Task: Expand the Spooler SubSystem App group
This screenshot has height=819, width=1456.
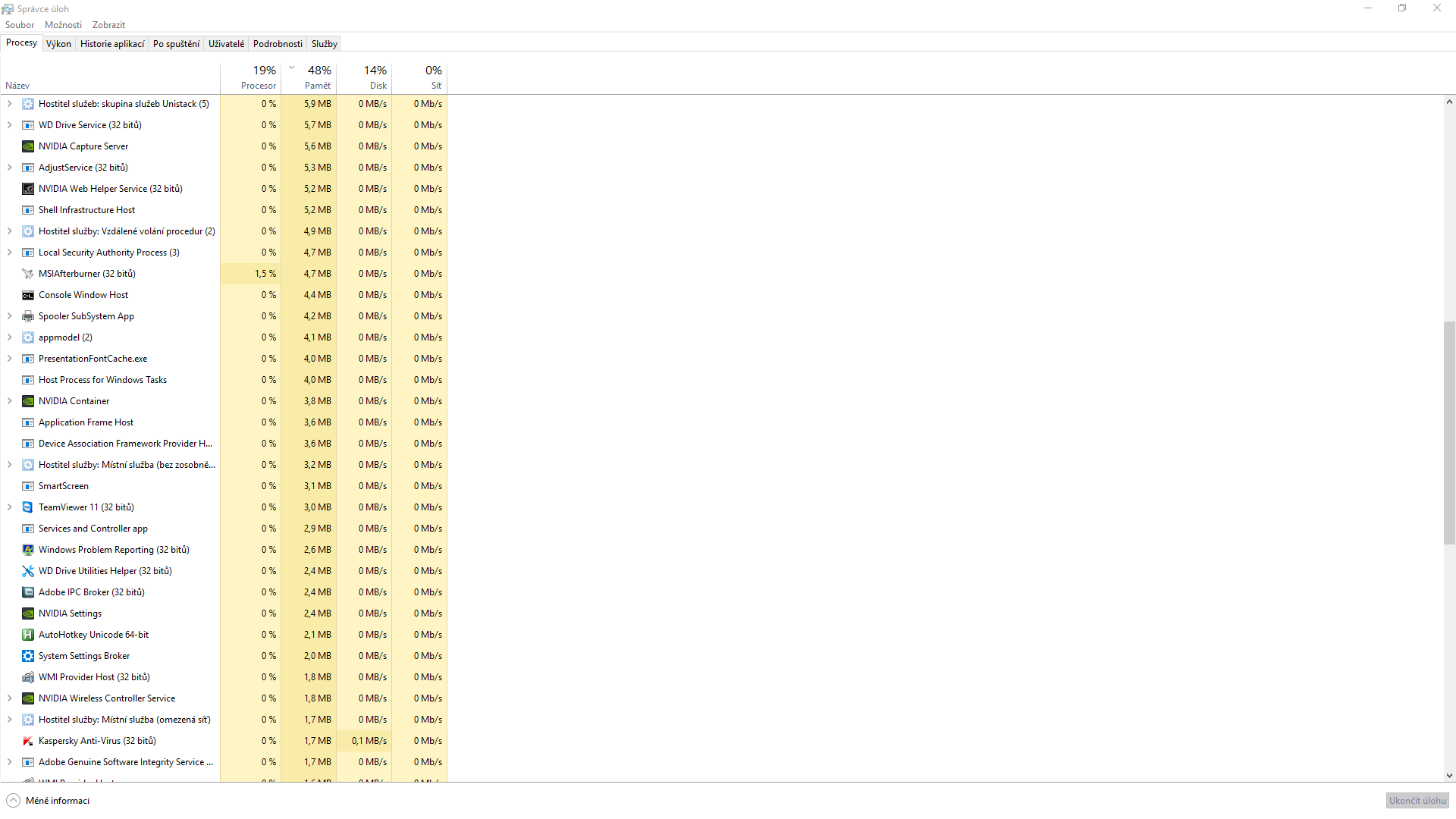Action: coord(10,316)
